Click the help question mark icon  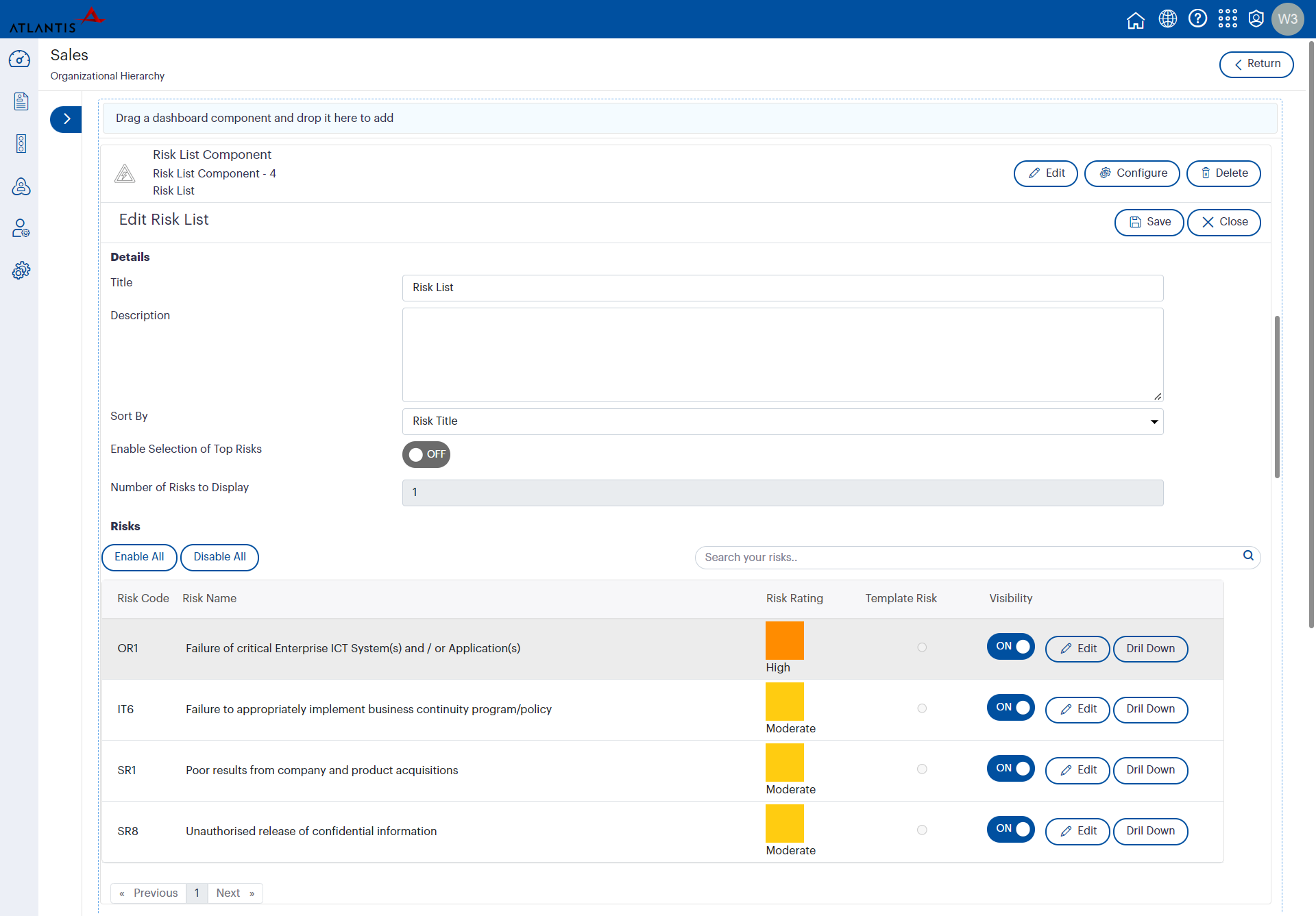(1197, 19)
